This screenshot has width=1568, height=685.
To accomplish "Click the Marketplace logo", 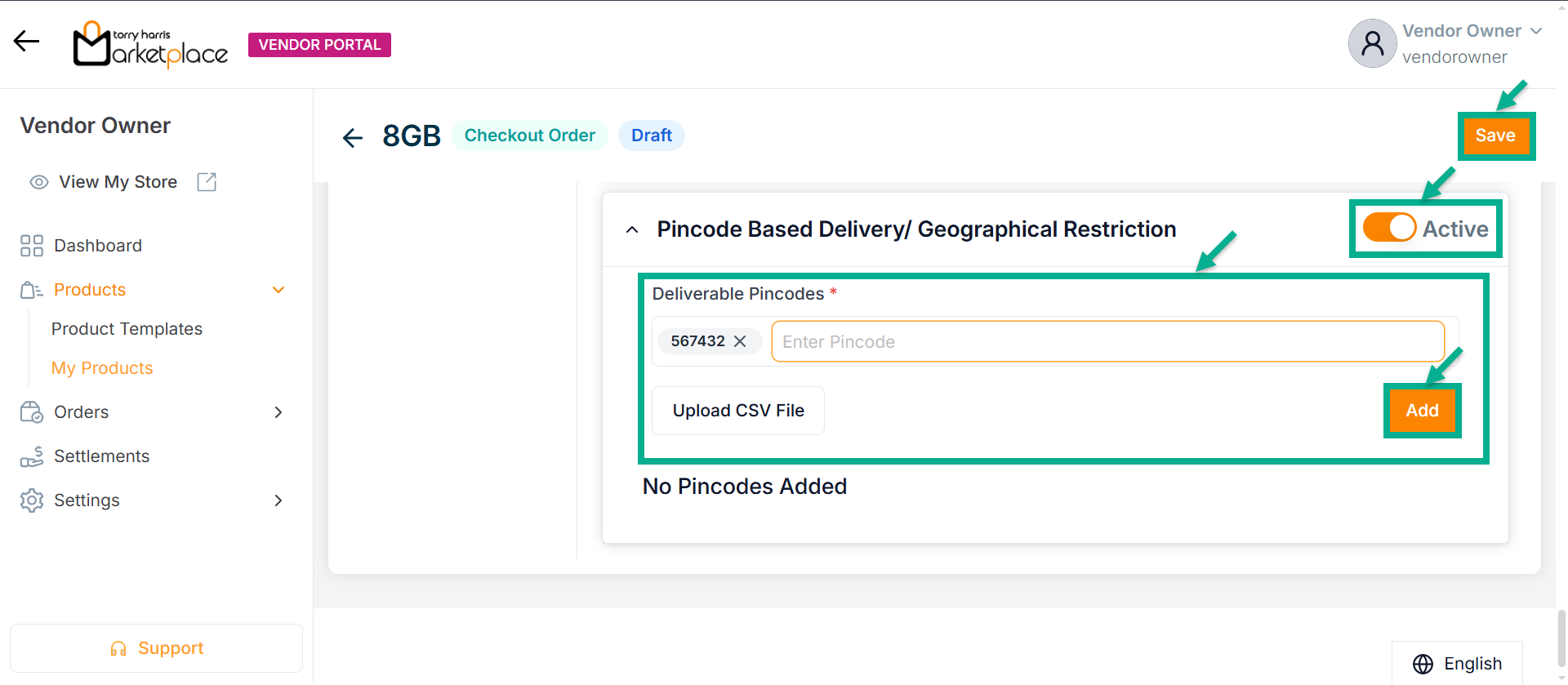I will 150,45.
